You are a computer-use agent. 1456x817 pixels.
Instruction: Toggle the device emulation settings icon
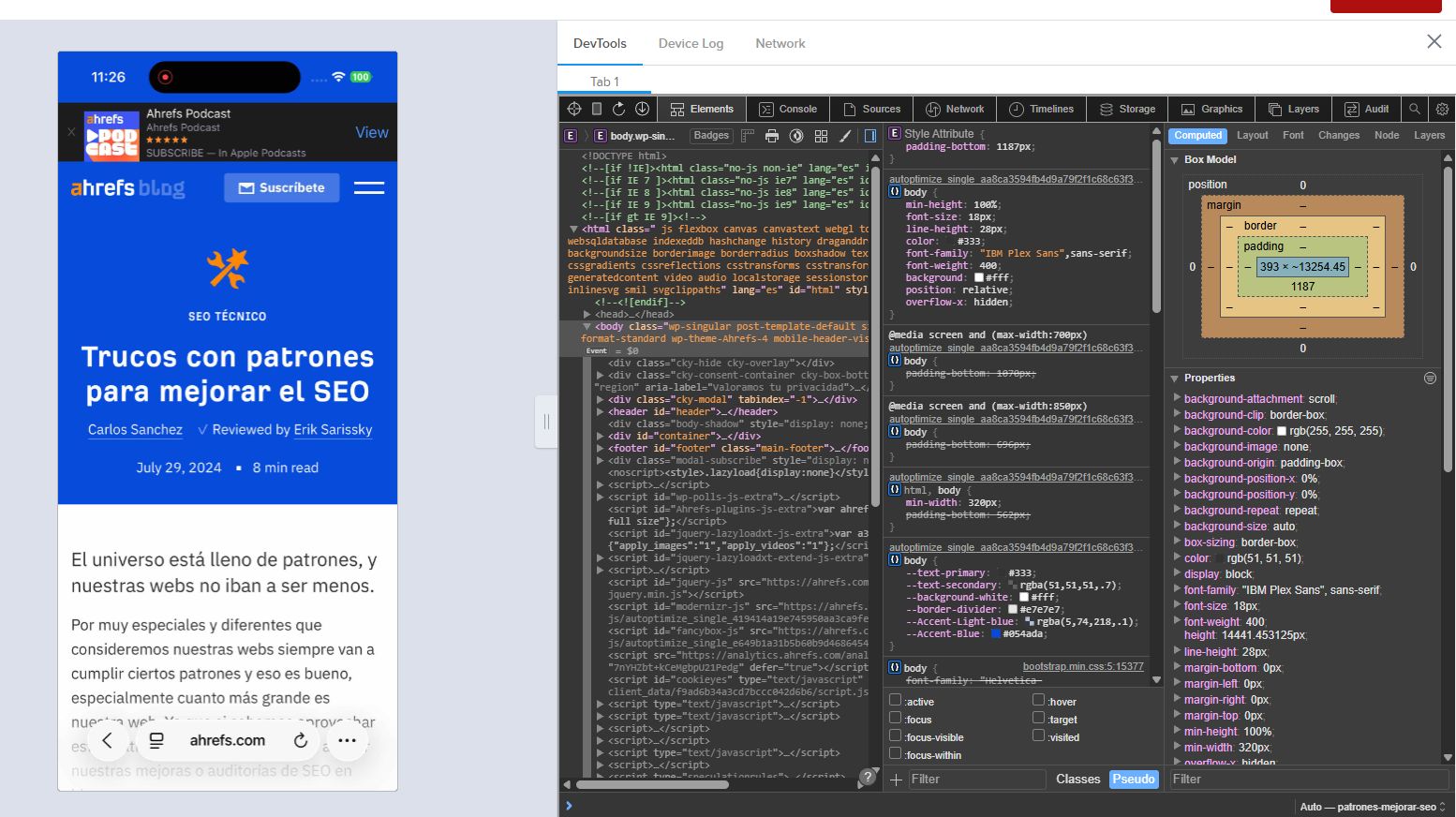point(597,109)
